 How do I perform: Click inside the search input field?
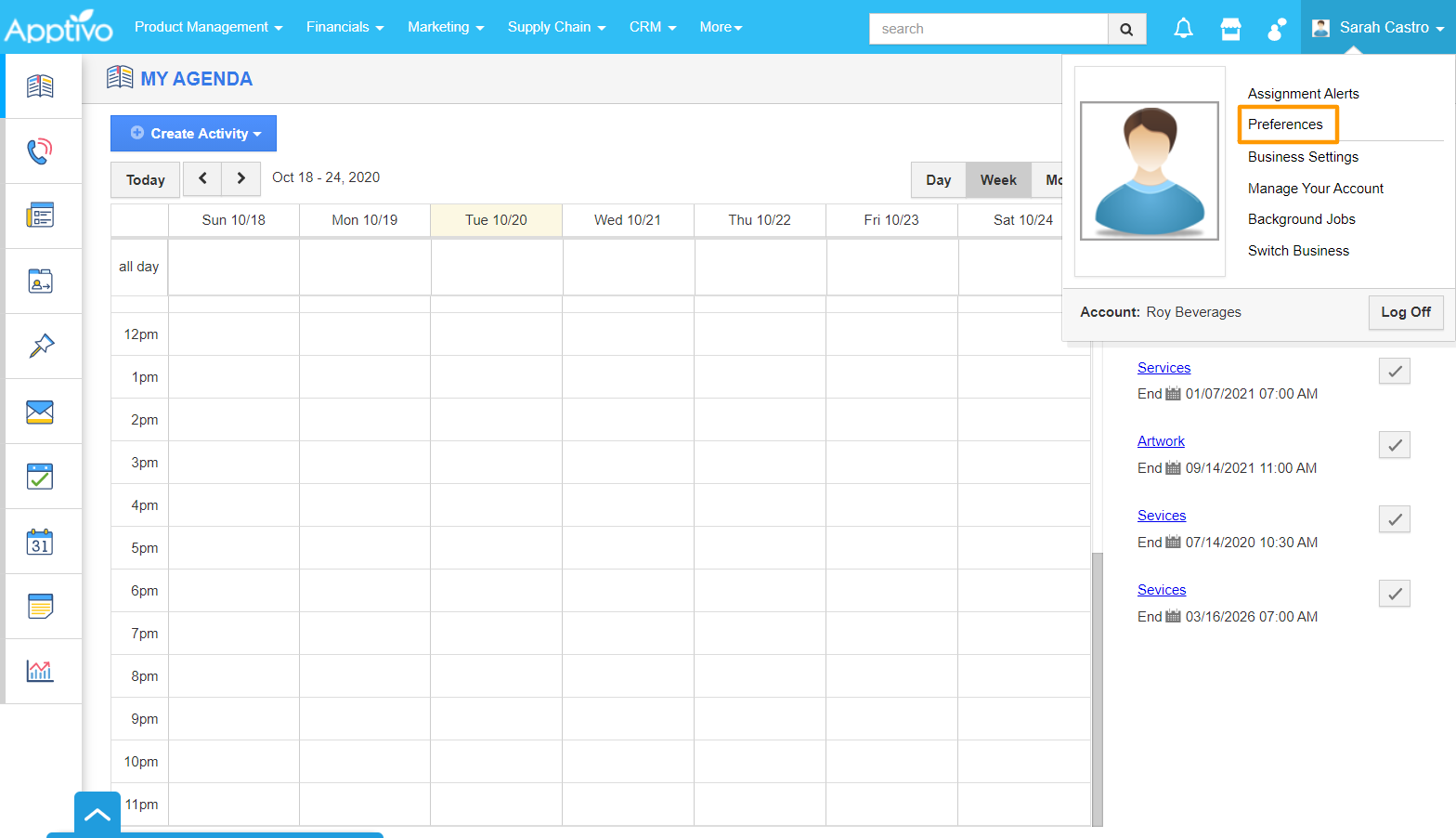click(x=988, y=29)
